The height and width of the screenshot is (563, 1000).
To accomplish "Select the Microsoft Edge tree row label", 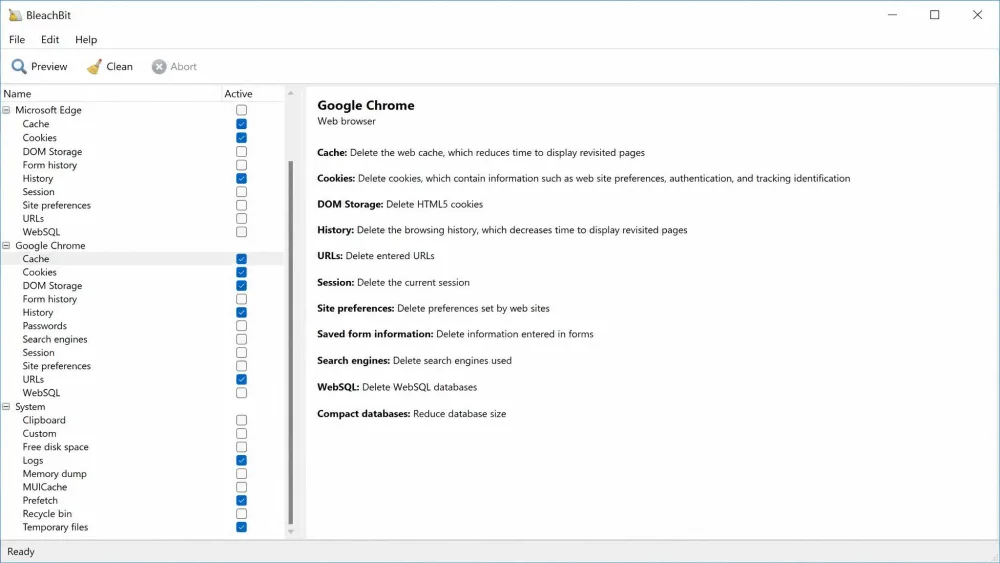I will click(x=48, y=110).
